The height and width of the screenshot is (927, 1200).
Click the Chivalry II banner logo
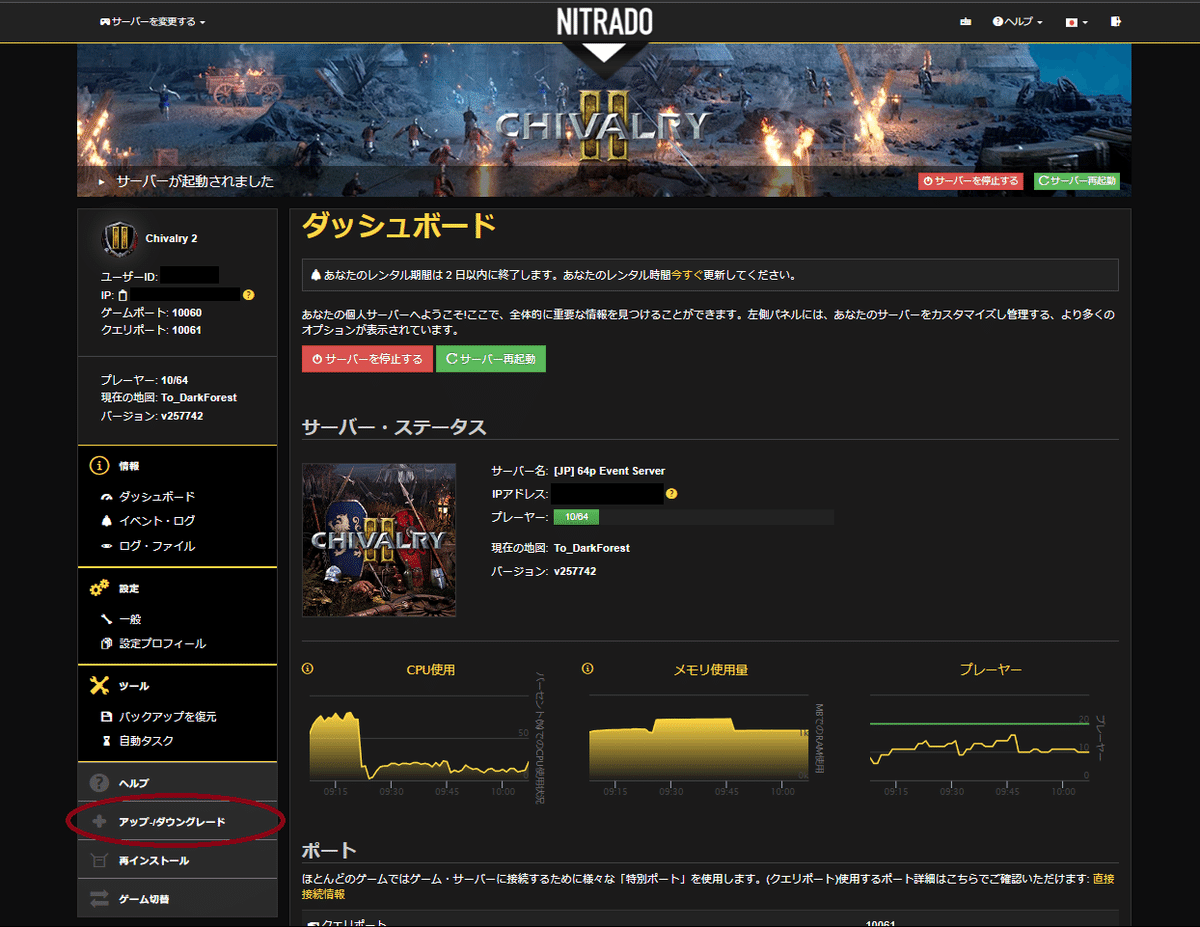click(603, 124)
